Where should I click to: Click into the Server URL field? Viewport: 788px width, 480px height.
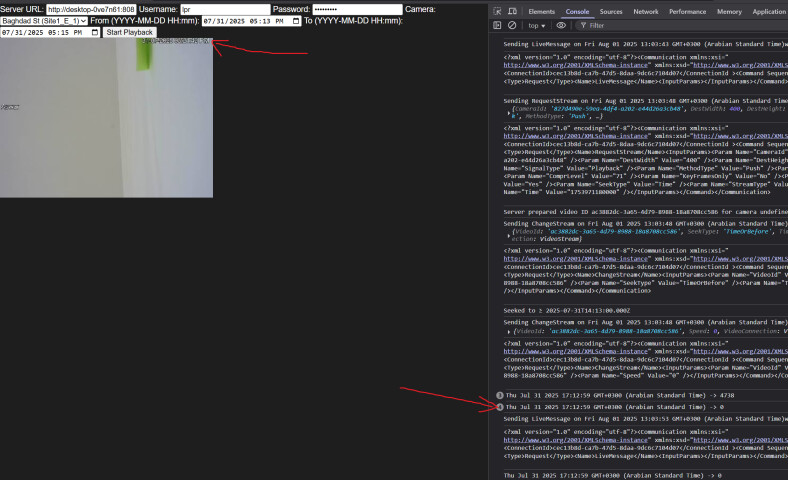(x=90, y=9)
